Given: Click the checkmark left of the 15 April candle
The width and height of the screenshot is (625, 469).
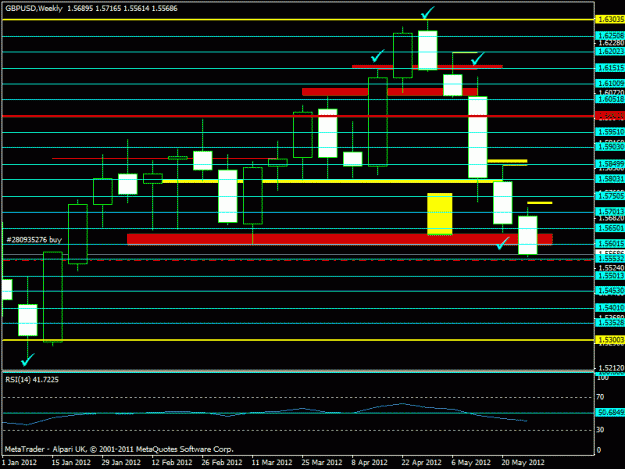Looking at the screenshot, I should [377, 56].
